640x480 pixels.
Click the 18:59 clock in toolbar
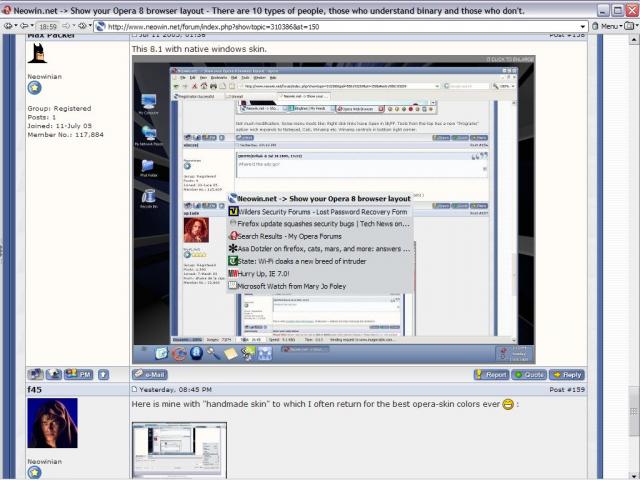point(48,27)
